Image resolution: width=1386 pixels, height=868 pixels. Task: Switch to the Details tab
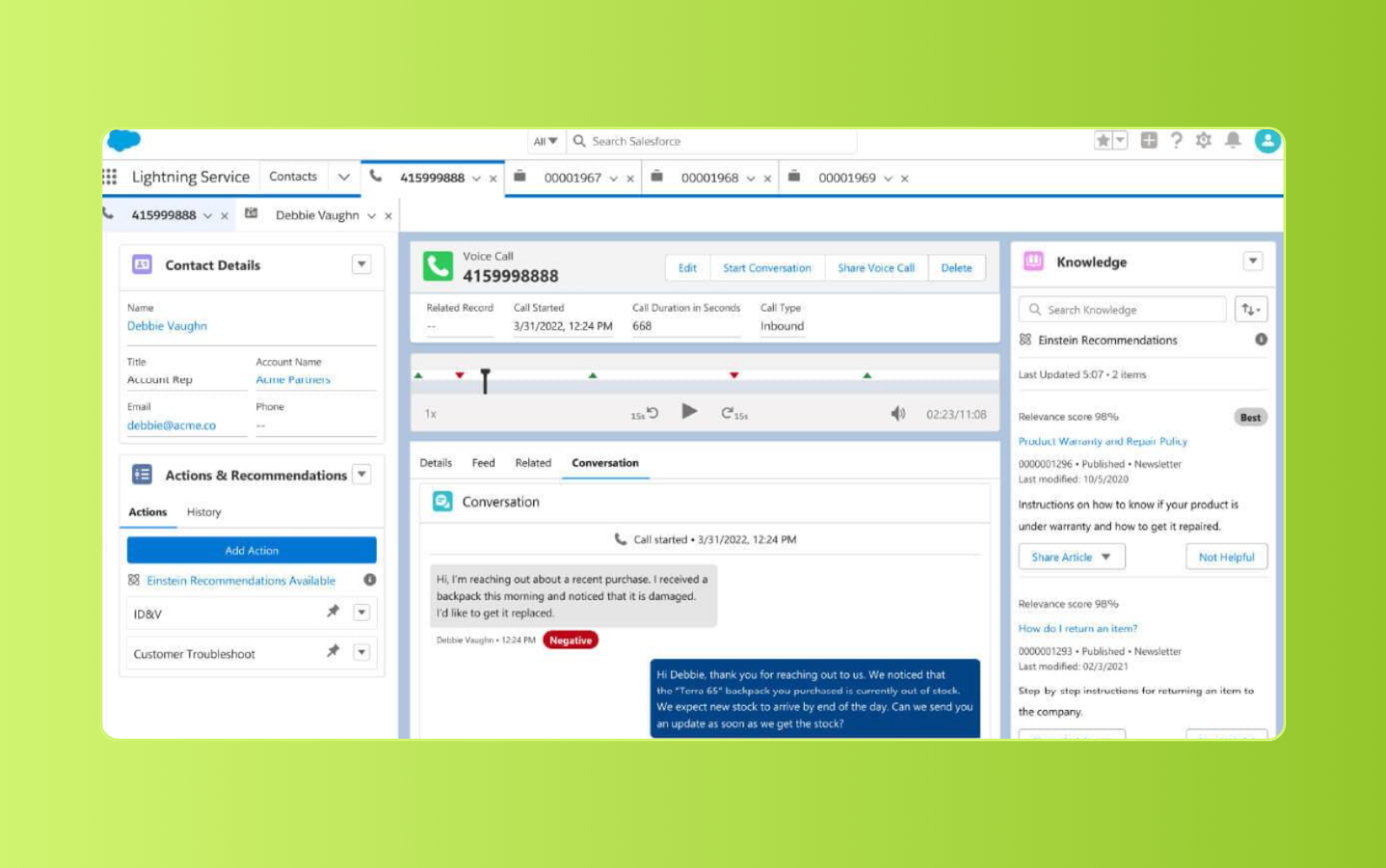436,463
